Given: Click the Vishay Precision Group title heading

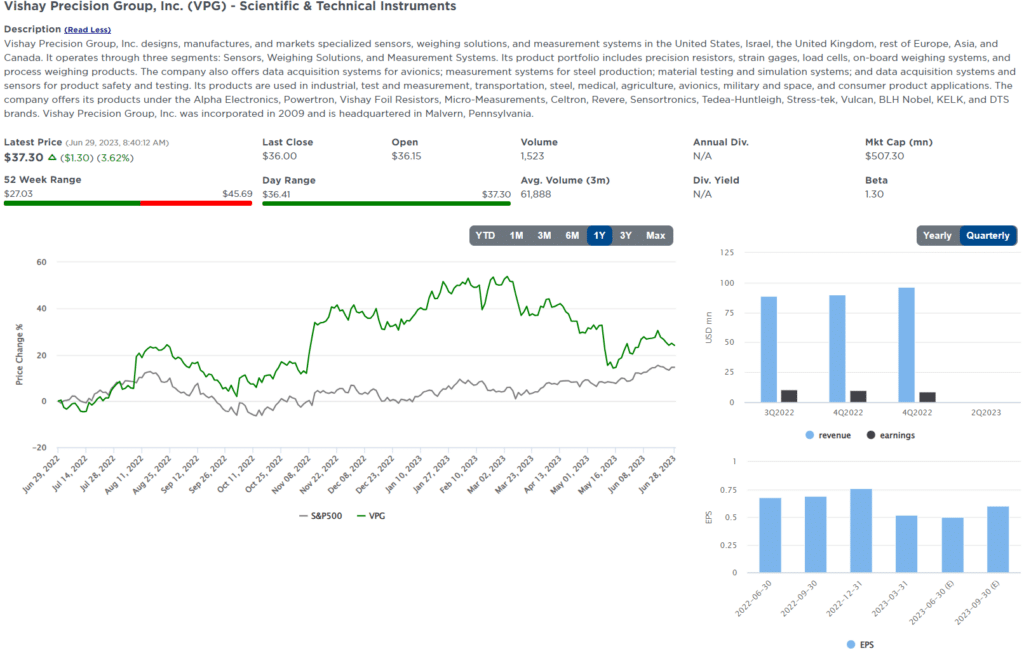Looking at the screenshot, I should click(230, 7).
